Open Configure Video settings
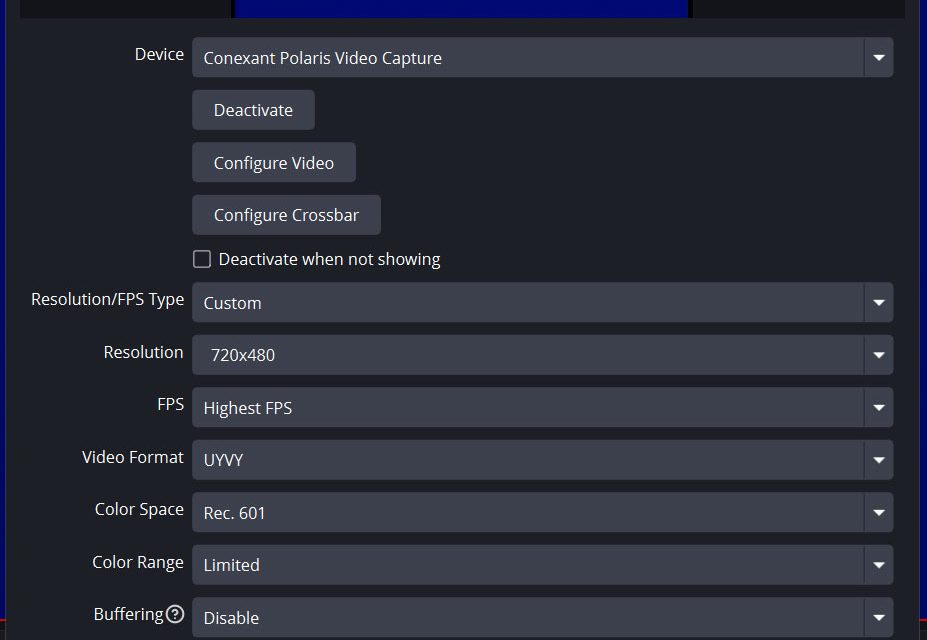 tap(273, 163)
